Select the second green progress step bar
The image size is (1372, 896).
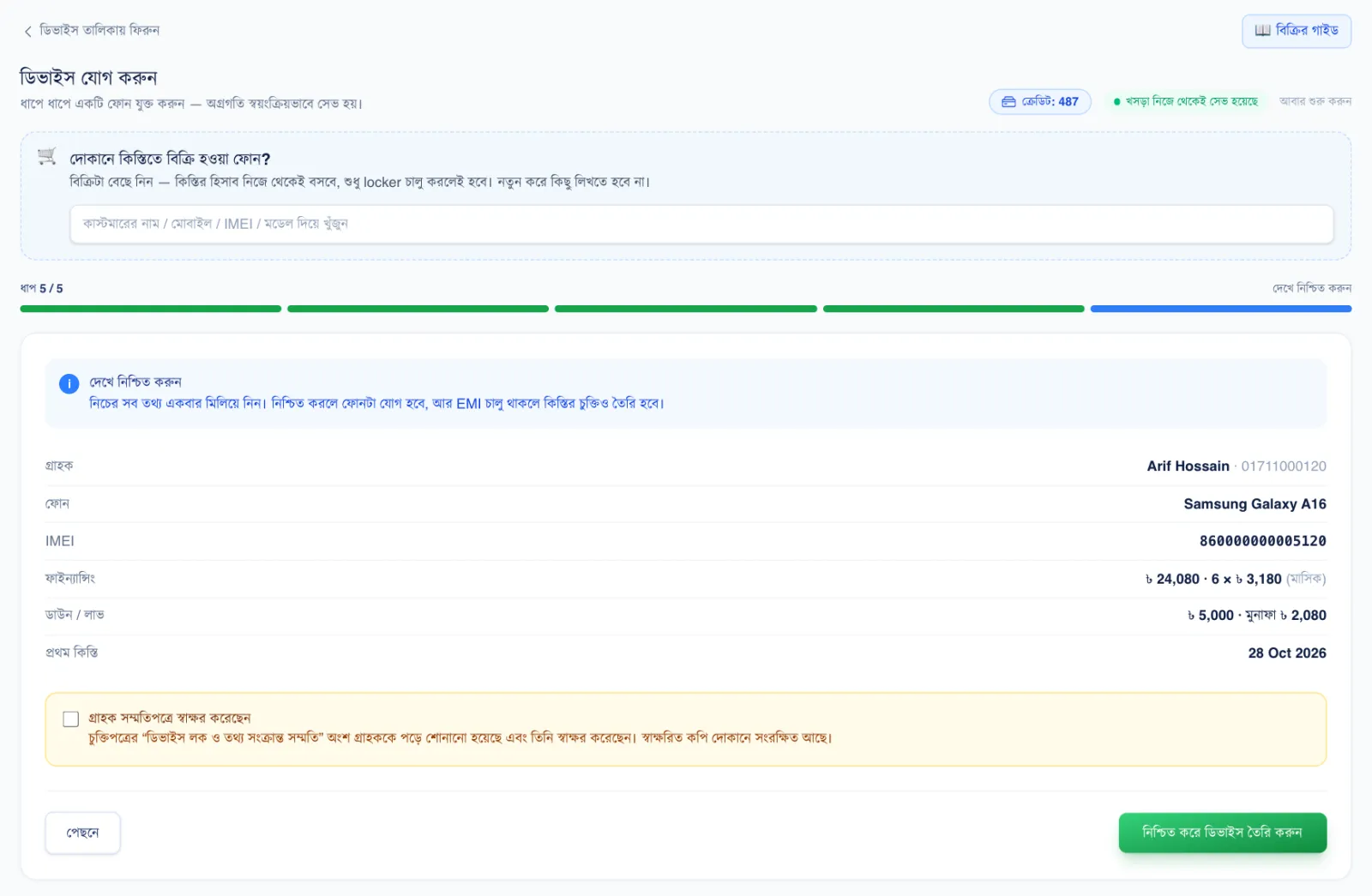[418, 309]
